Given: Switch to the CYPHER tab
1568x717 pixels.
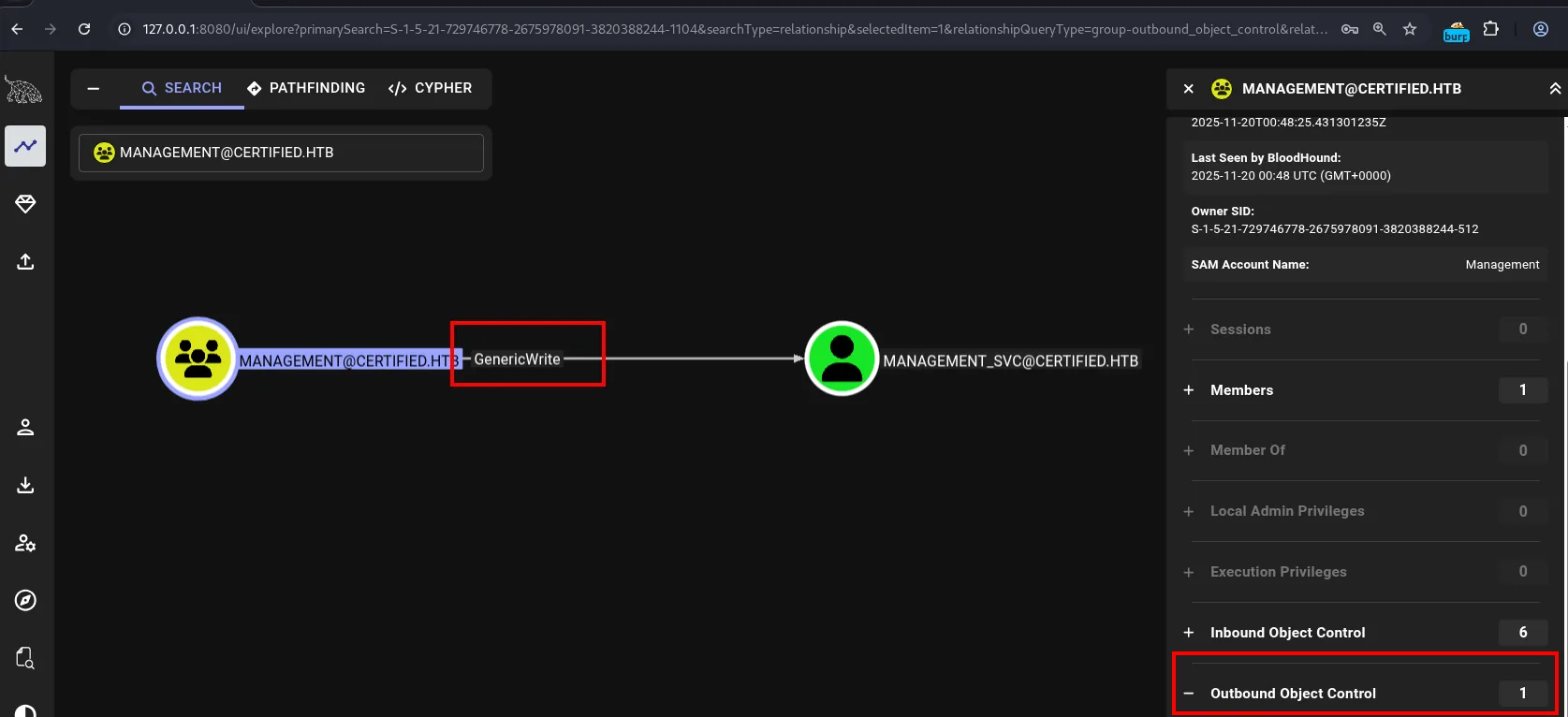Looking at the screenshot, I should [430, 88].
